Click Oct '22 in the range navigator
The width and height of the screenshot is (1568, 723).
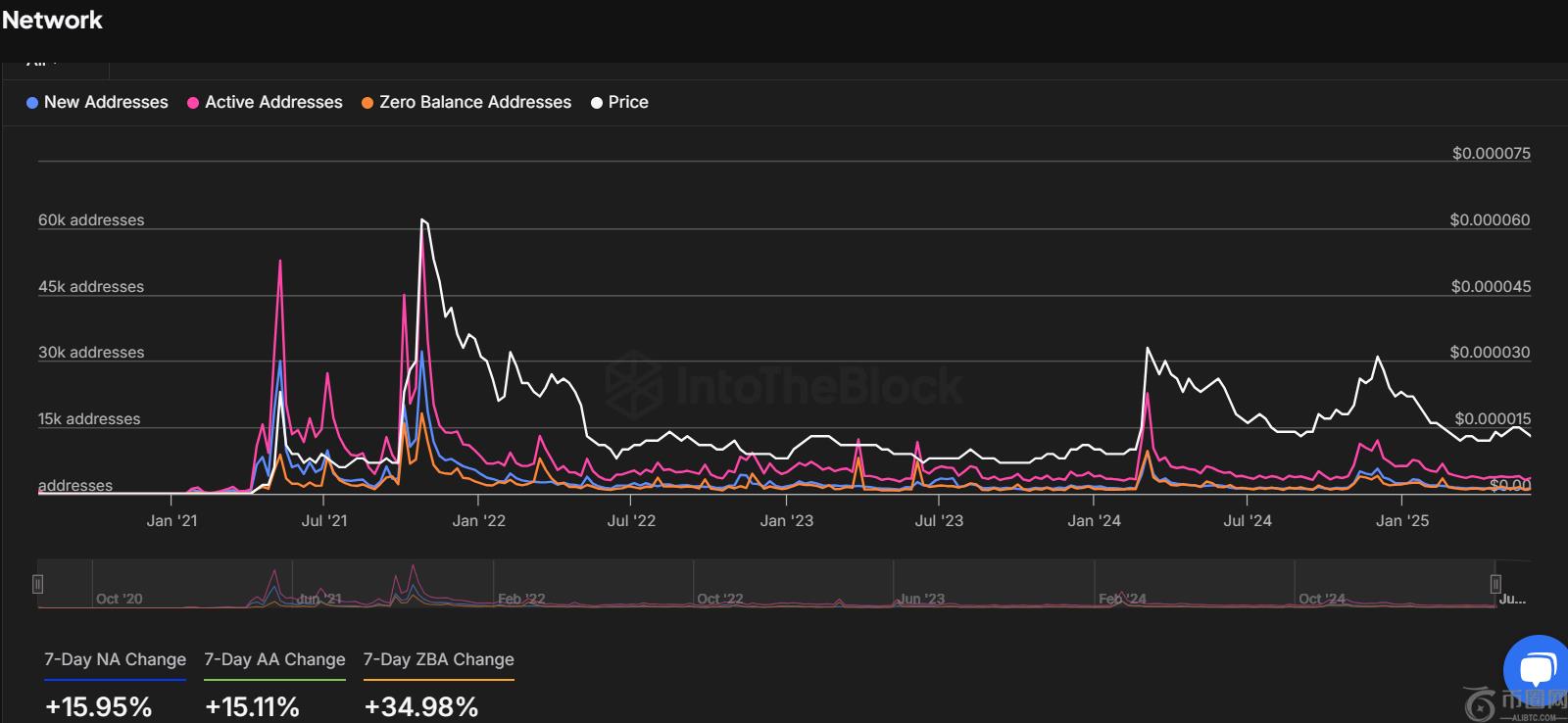(x=720, y=599)
